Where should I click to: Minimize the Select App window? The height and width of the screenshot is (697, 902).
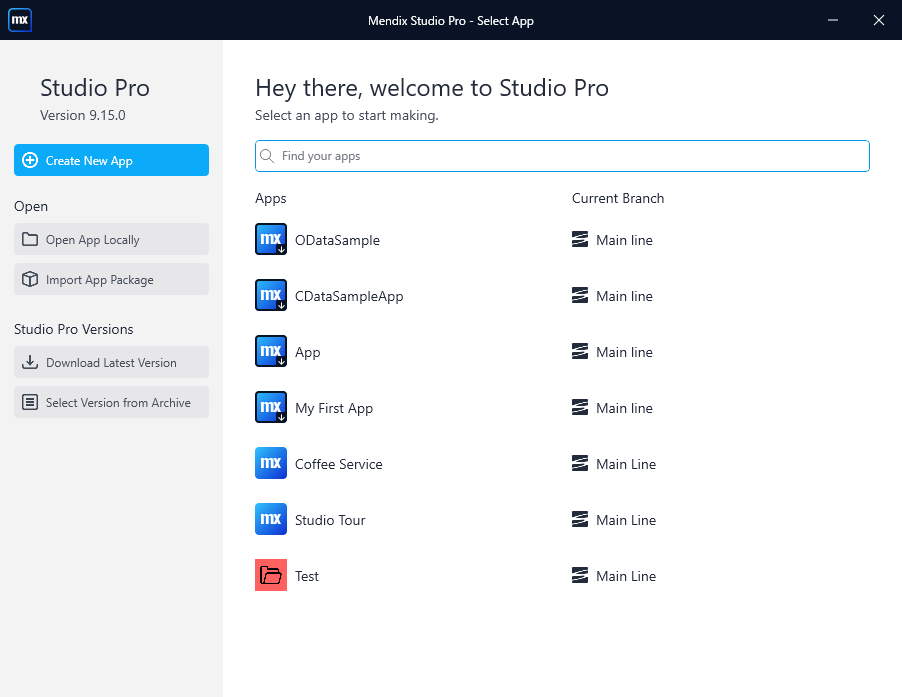[832, 20]
